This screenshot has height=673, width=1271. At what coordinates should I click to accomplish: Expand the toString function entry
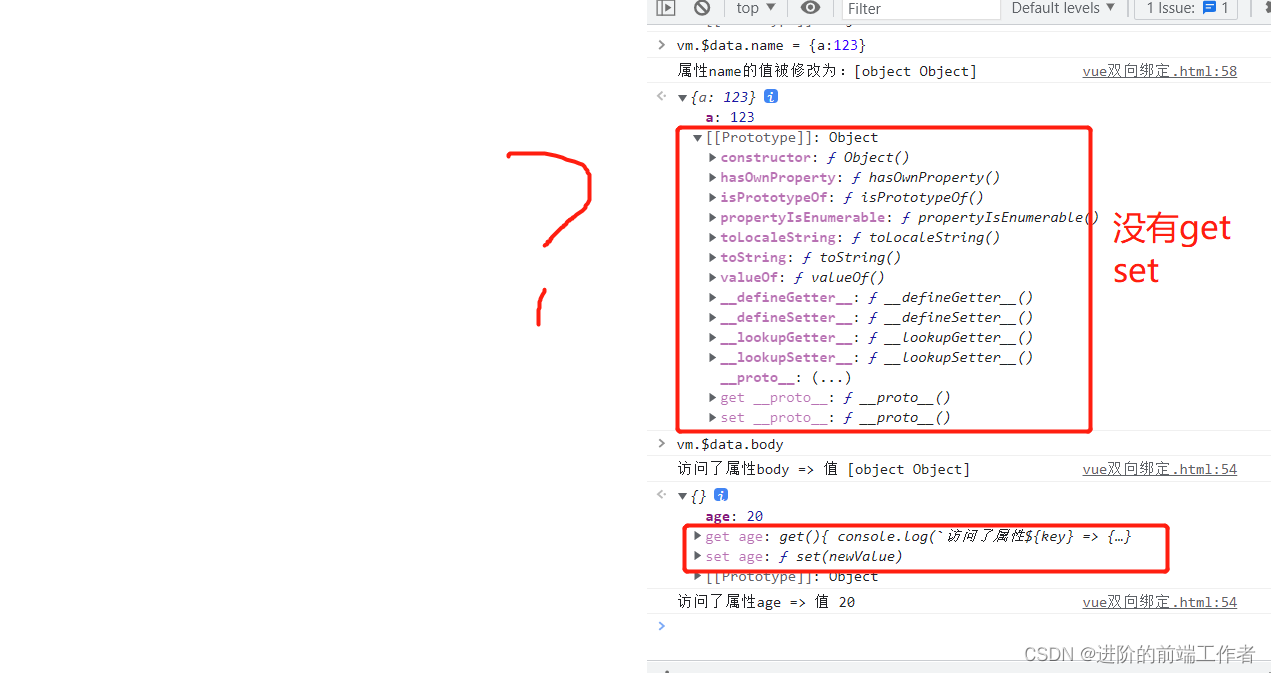point(712,258)
